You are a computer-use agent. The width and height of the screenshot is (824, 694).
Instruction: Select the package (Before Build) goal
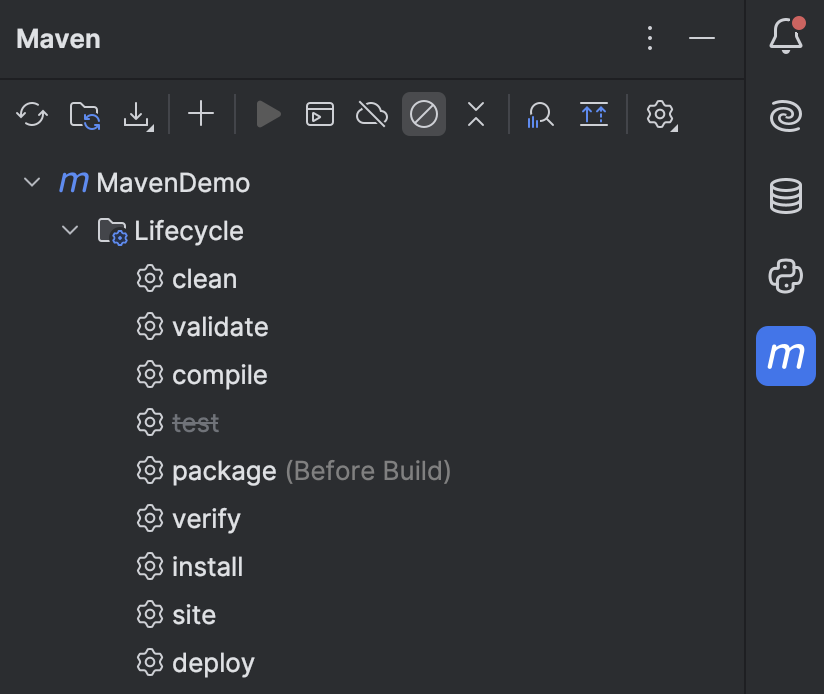tap(224, 470)
